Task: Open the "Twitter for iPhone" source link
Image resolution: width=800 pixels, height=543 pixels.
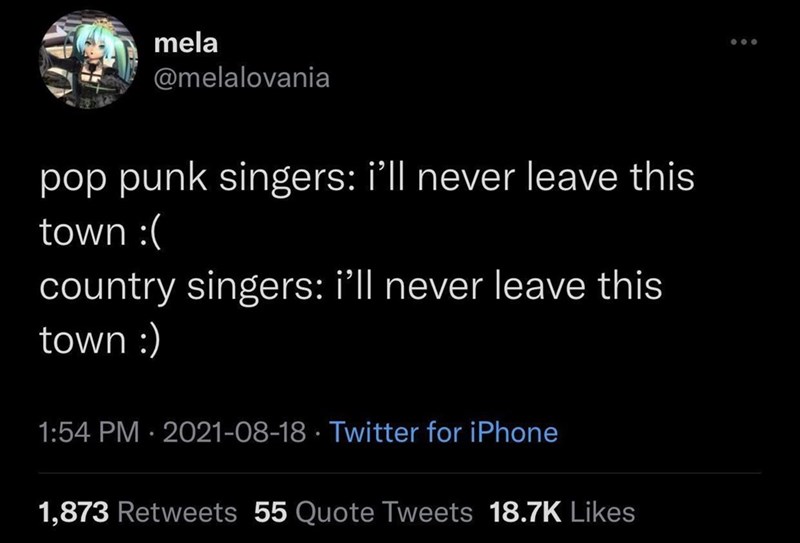Action: click(x=442, y=432)
